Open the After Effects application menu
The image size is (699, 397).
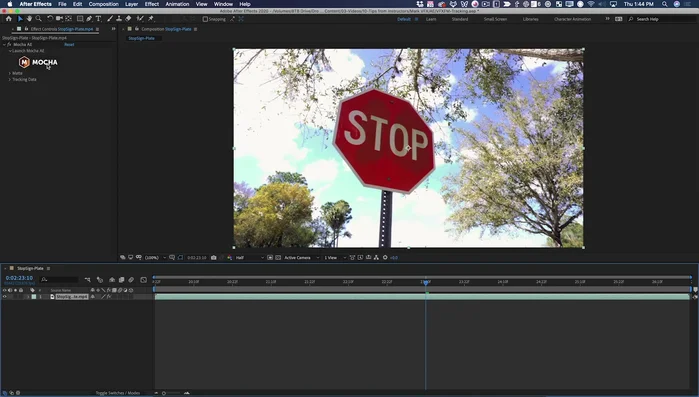click(x=35, y=4)
